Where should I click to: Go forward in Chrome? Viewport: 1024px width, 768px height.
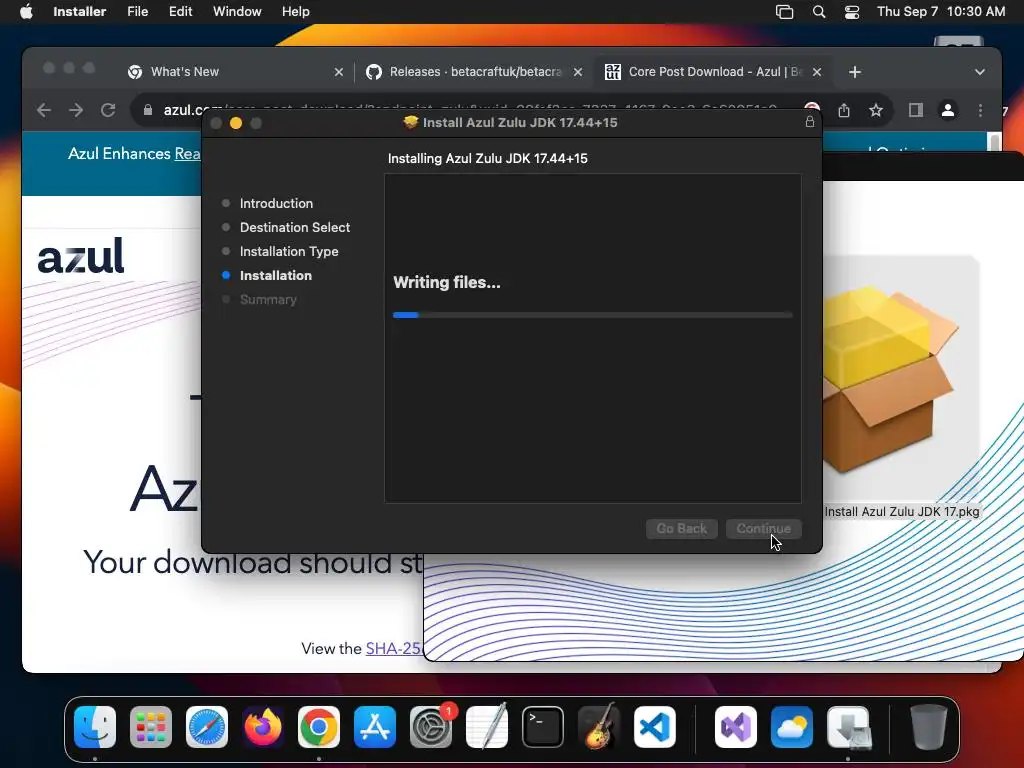pos(76,110)
